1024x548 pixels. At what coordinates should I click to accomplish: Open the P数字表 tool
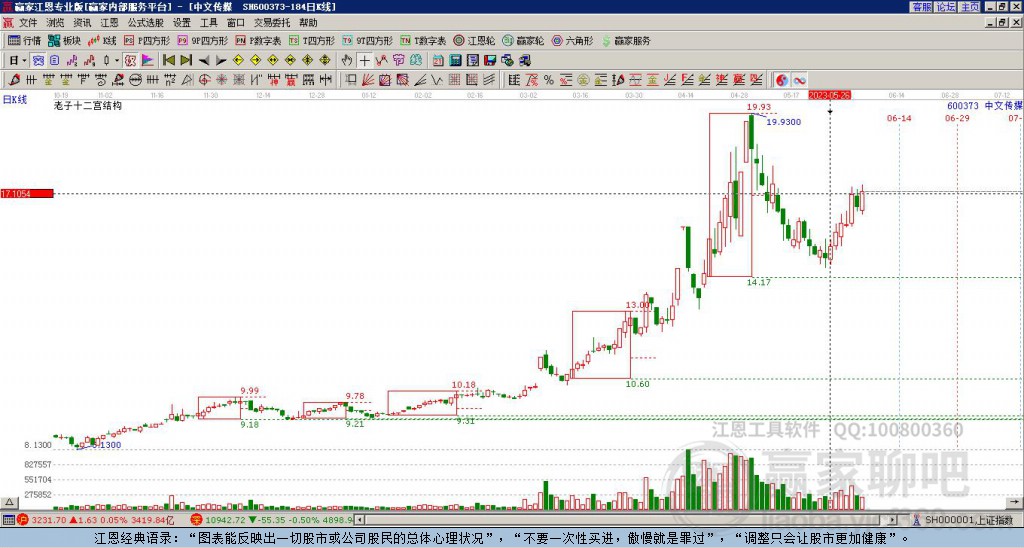259,40
